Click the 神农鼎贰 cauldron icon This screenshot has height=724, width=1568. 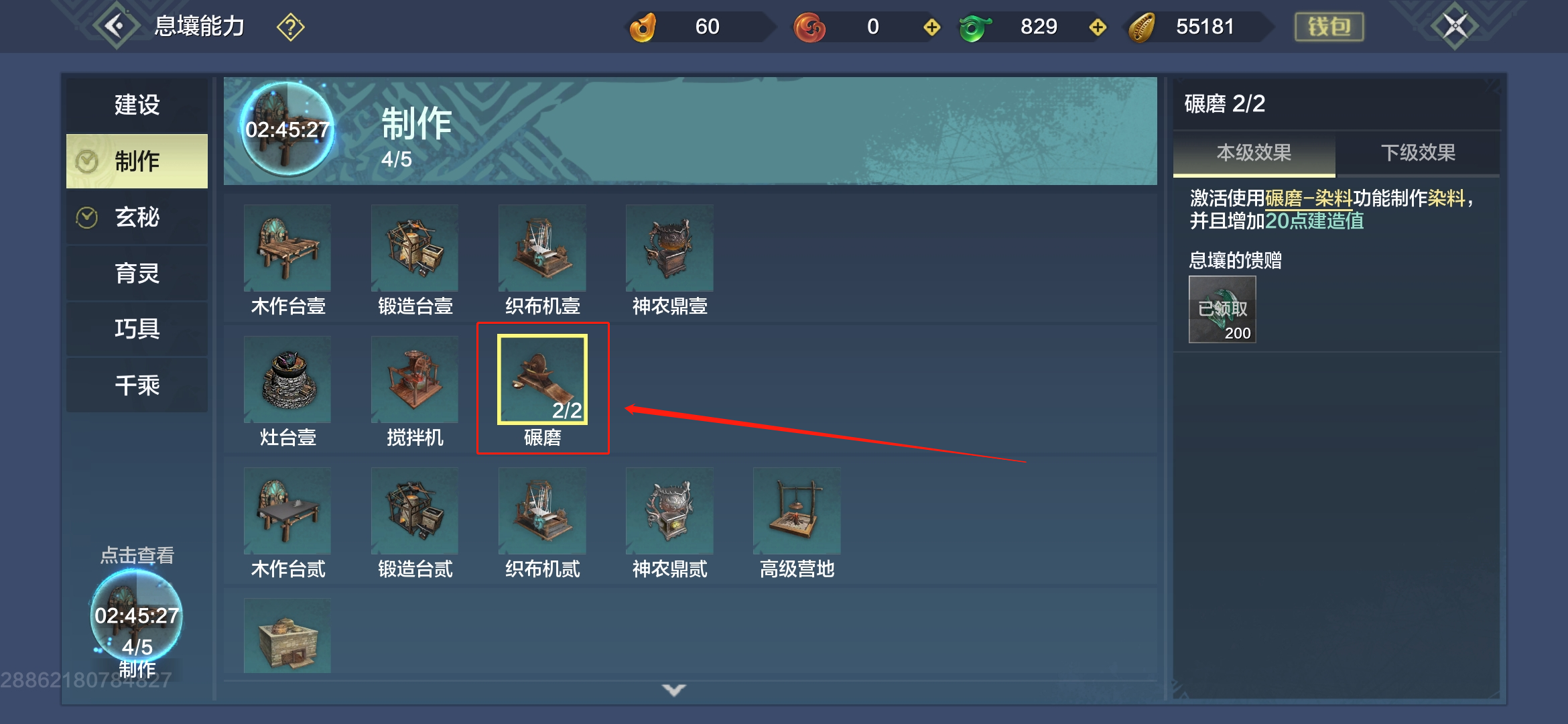(669, 510)
